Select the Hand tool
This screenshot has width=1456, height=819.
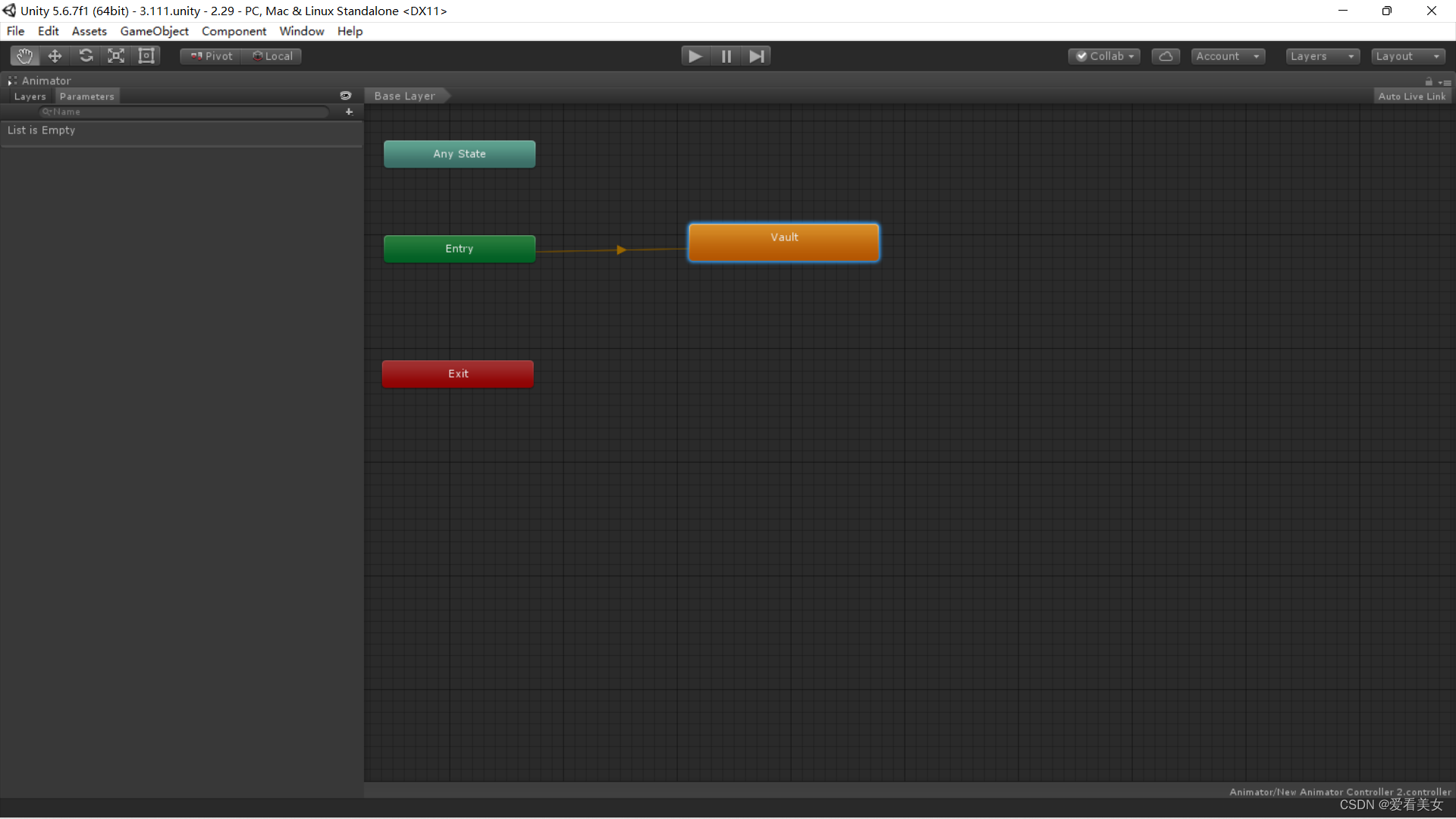(x=24, y=56)
